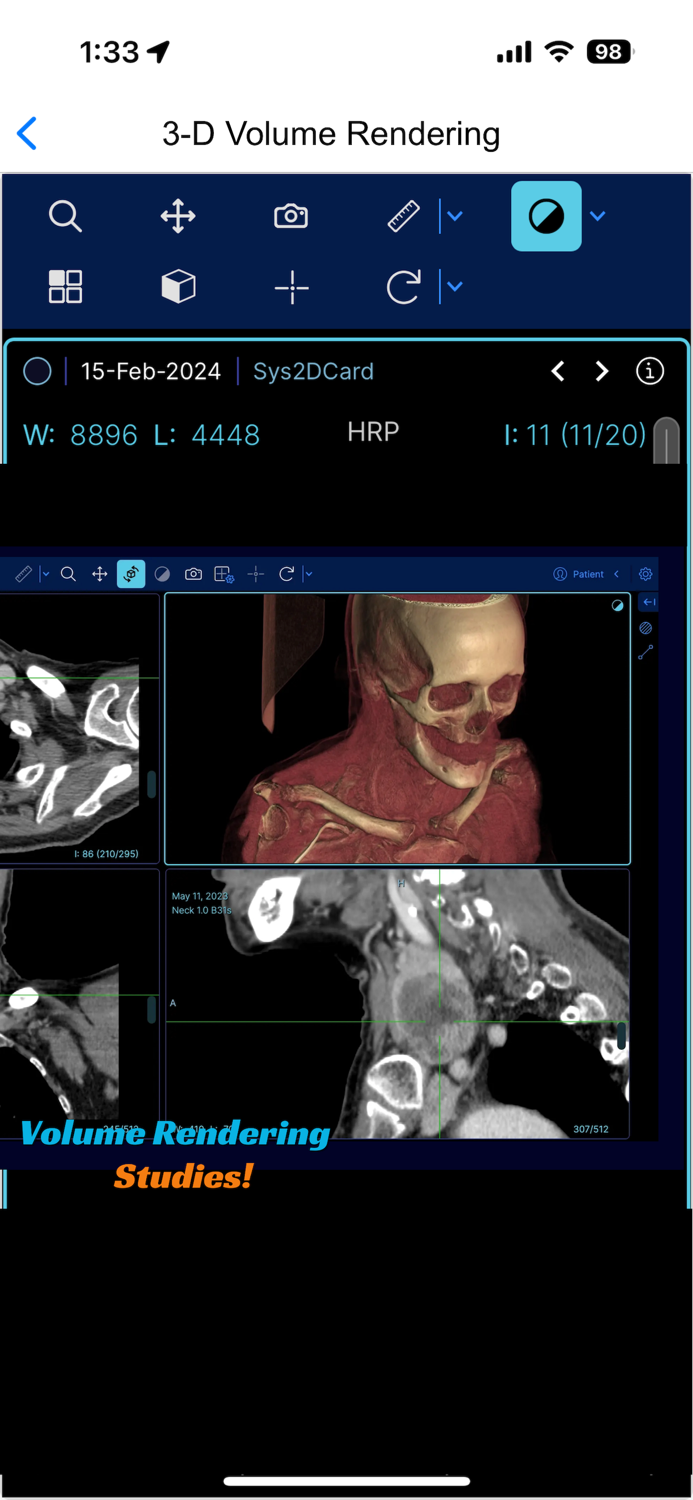This screenshot has height=1500, width=693.
Task: Tap the level value 4448
Action: (x=225, y=435)
